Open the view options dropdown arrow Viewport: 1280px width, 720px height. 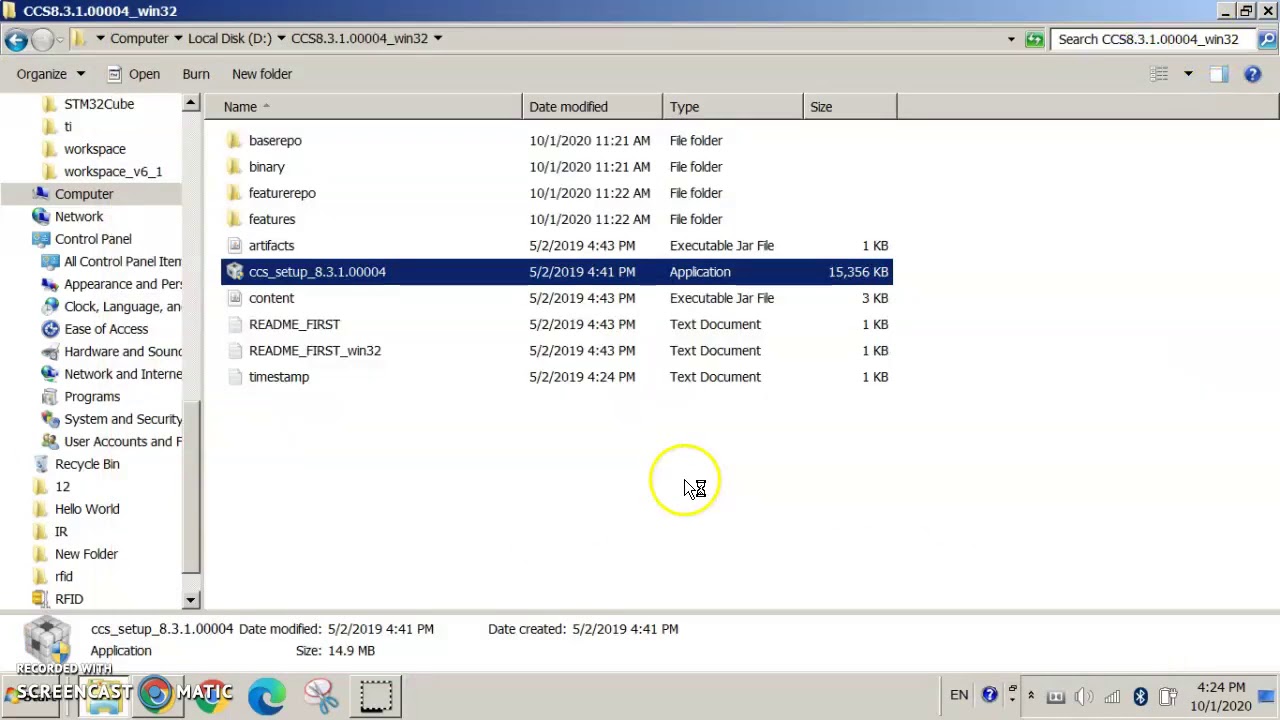point(1188,74)
